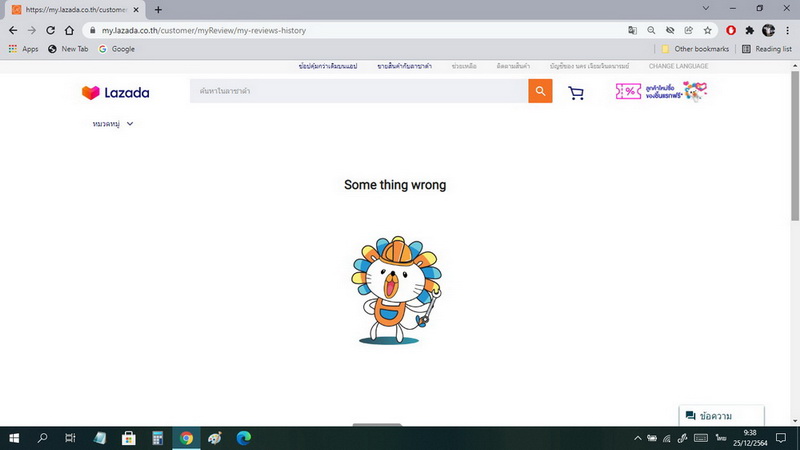Open the account name menu in top bar
The height and width of the screenshot is (450, 800).
(x=589, y=66)
